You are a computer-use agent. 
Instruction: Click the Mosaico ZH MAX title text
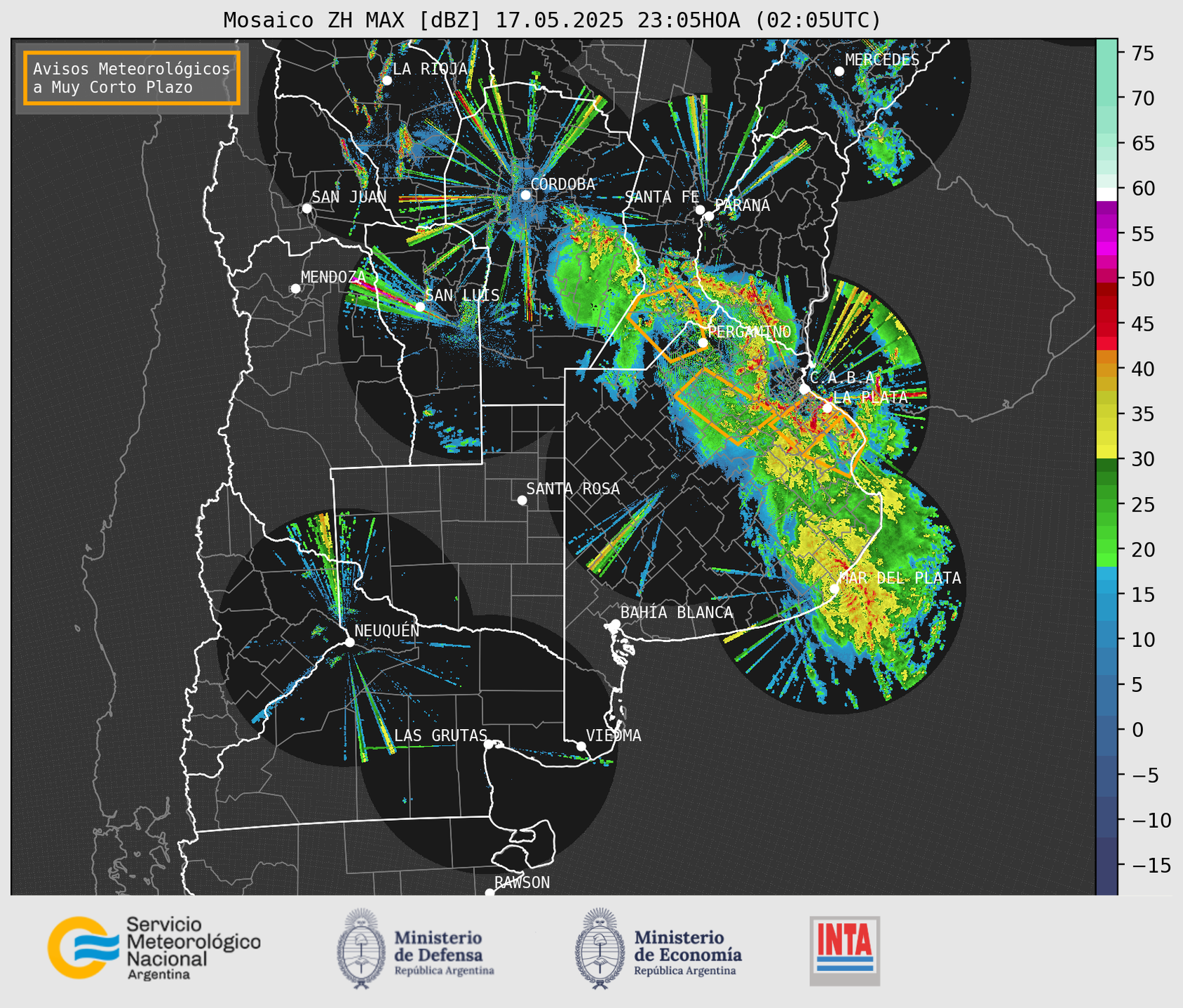click(552, 20)
